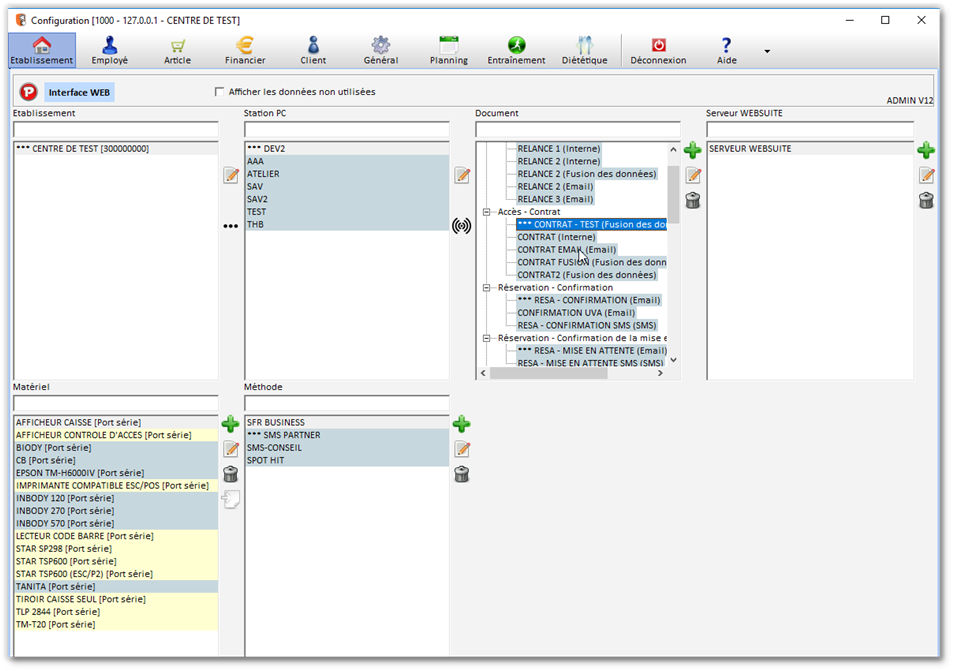
Task: Open the Financier menu
Action: (245, 50)
